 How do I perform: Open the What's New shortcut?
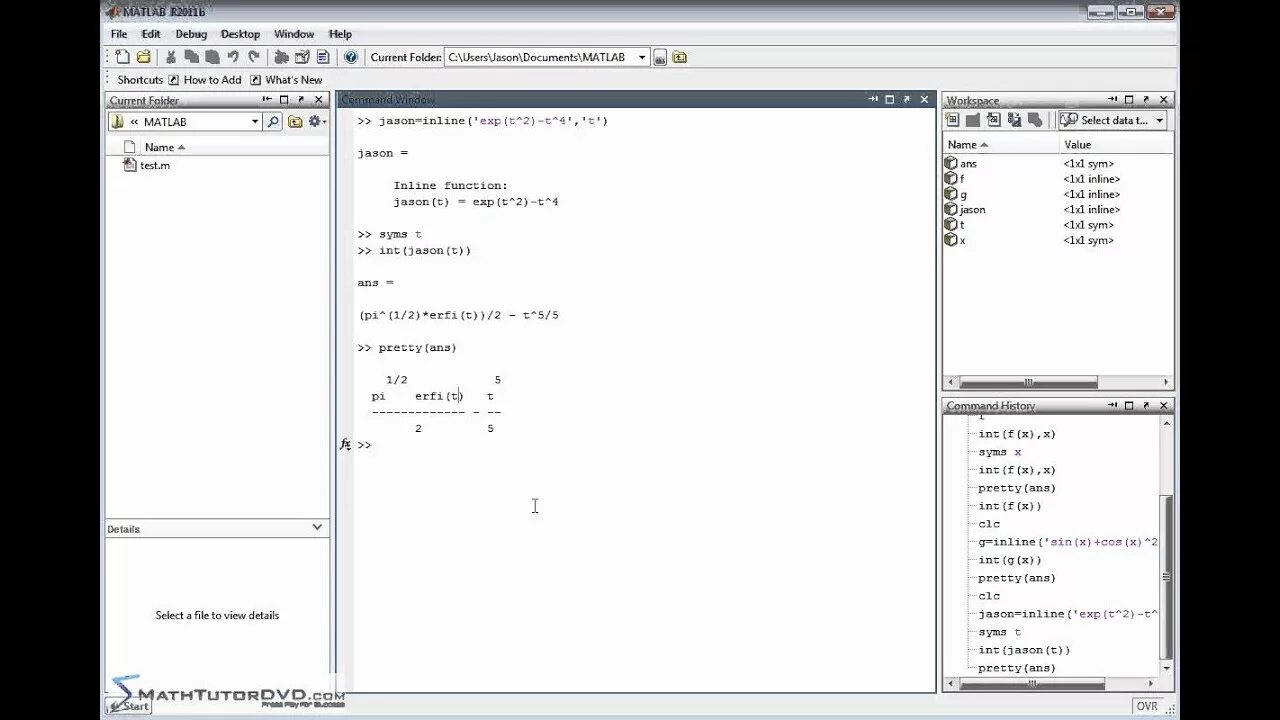286,80
